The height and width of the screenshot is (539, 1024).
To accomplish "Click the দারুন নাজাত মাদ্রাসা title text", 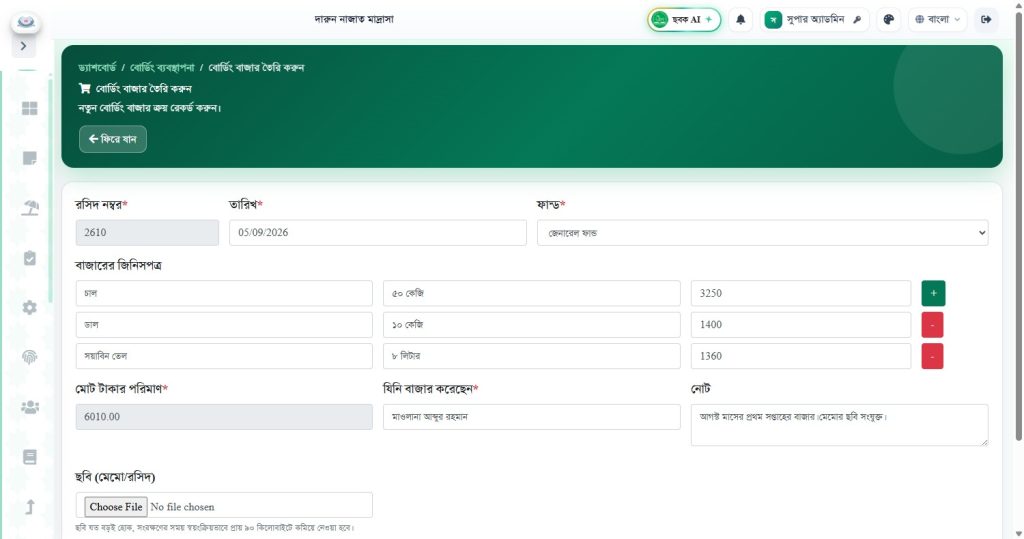I will [x=354, y=20].
